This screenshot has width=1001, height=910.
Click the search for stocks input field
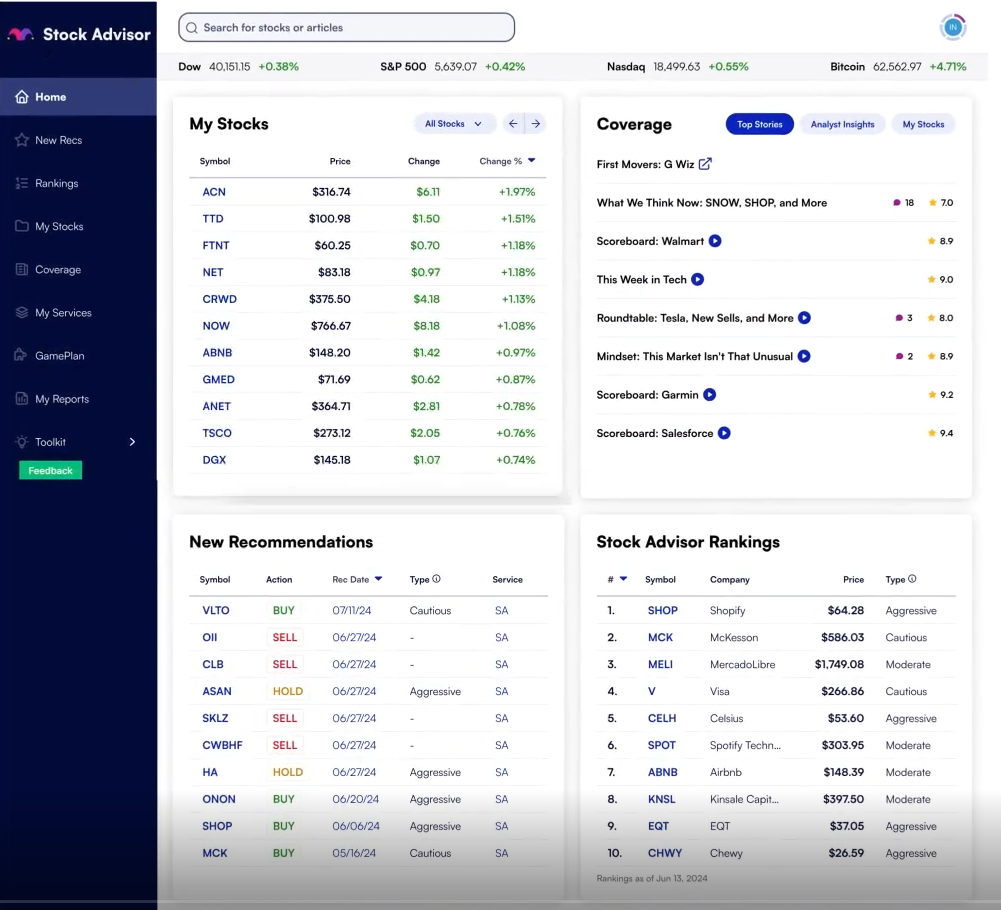click(345, 27)
